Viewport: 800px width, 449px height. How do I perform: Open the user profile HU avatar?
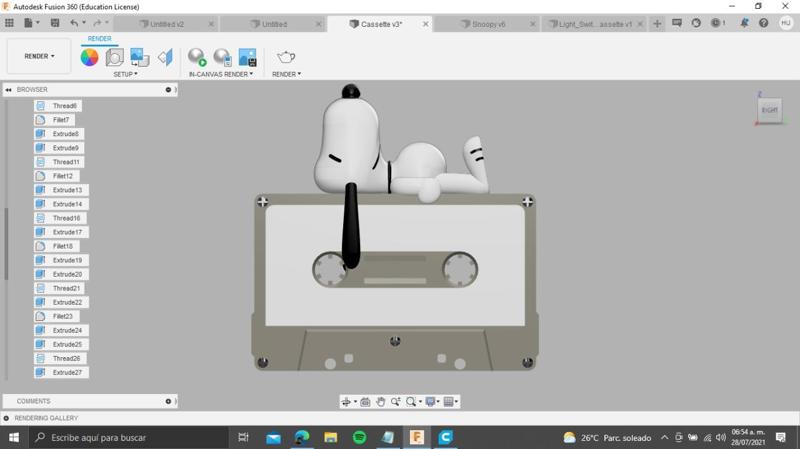point(786,23)
